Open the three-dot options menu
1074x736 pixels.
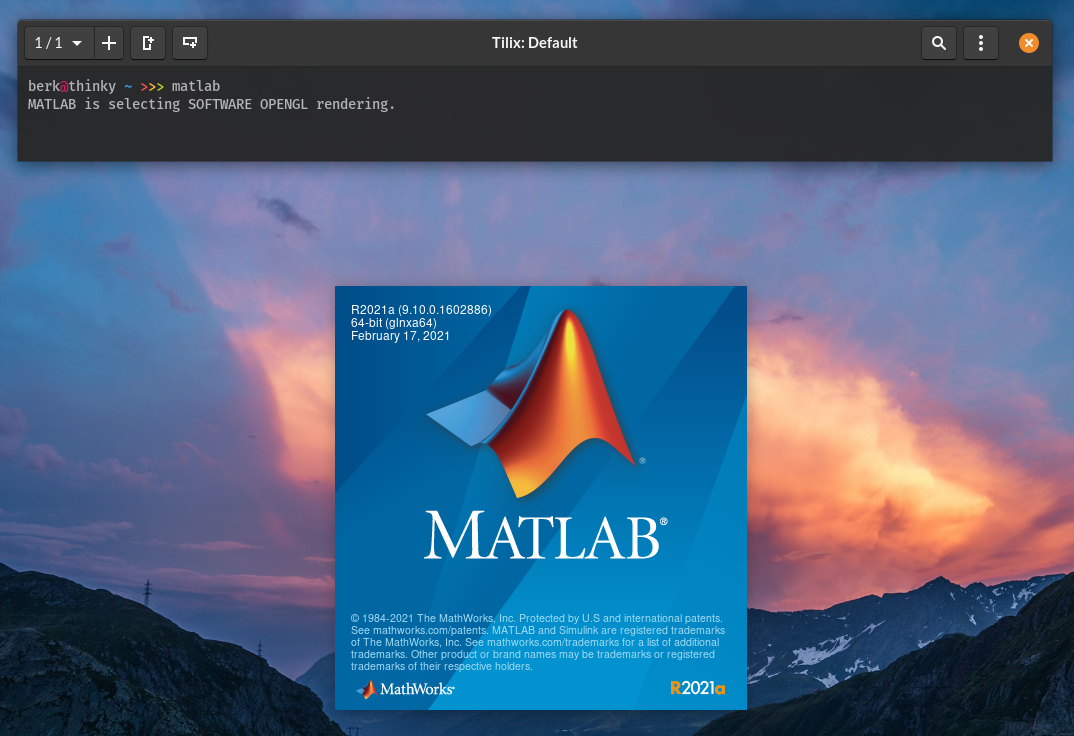tap(980, 43)
